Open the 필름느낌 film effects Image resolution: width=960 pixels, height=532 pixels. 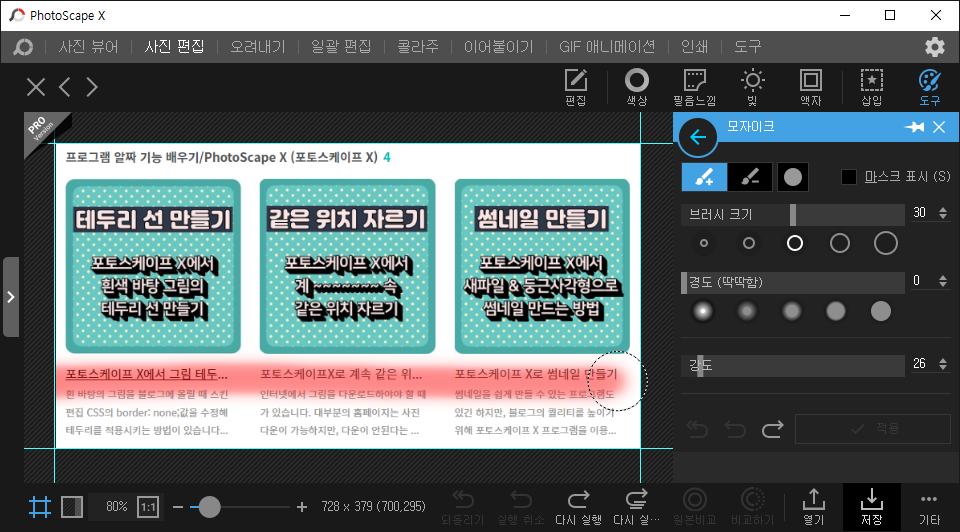(x=694, y=88)
